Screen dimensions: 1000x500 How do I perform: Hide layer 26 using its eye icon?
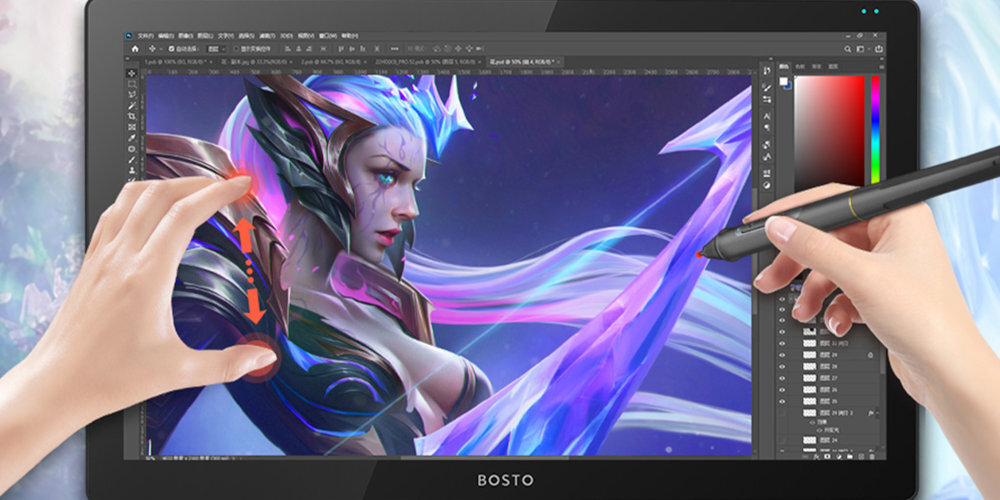click(x=782, y=389)
